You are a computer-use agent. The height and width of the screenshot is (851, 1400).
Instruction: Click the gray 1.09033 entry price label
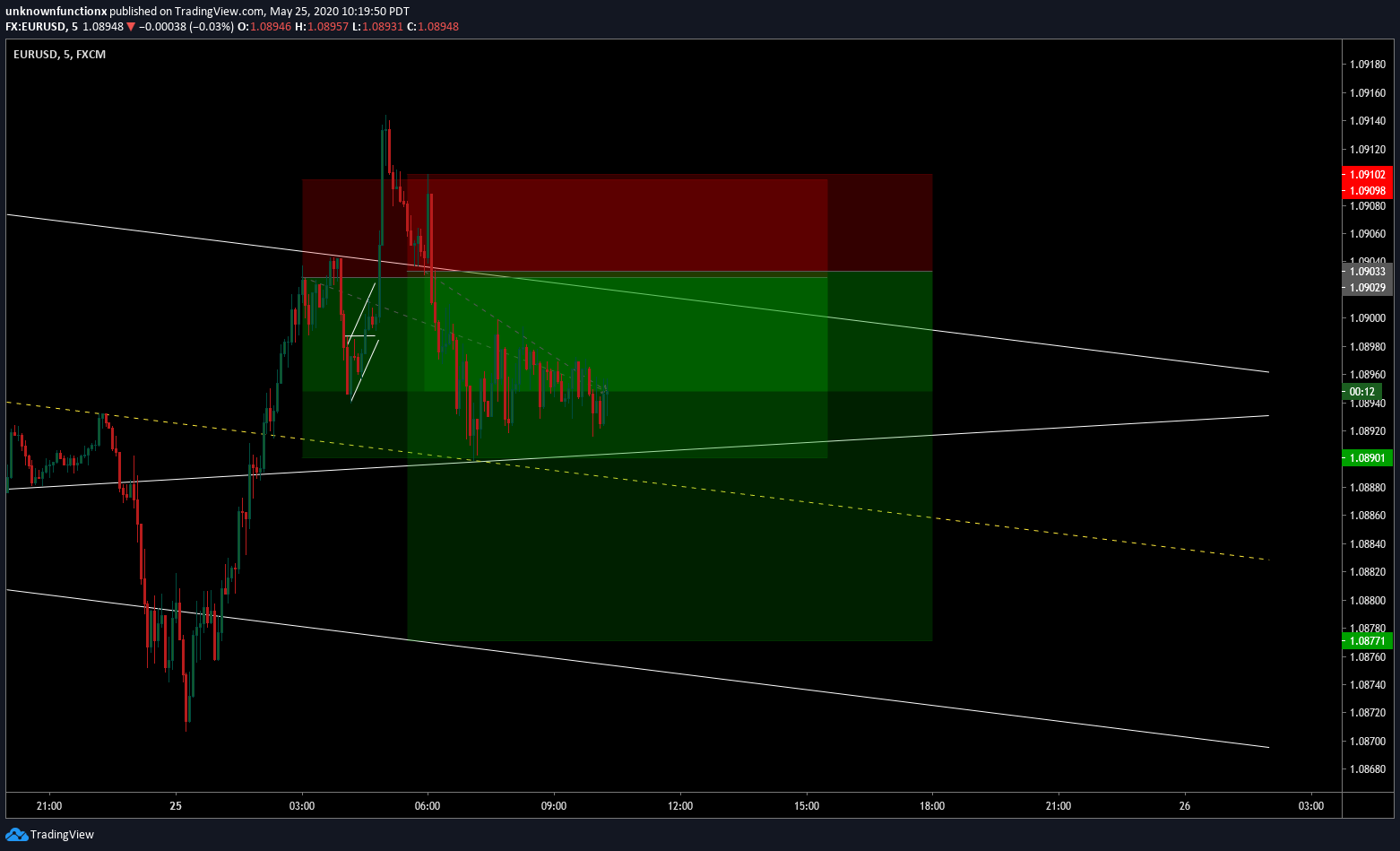[1367, 271]
